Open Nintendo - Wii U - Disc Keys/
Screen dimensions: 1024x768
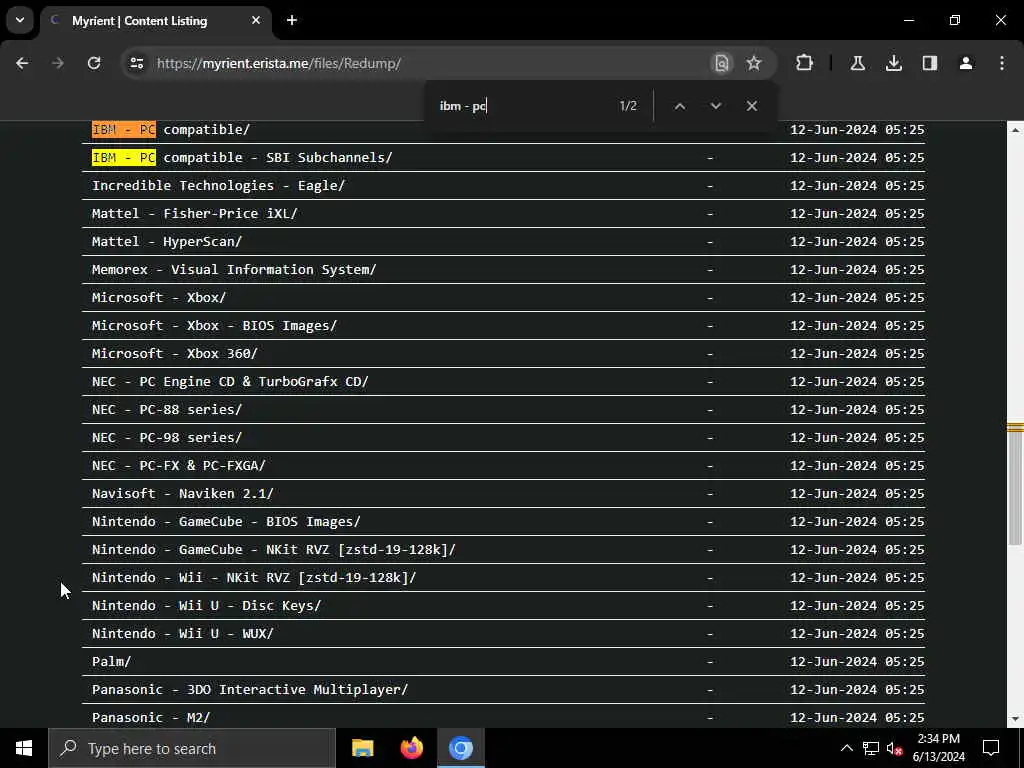pos(206,606)
